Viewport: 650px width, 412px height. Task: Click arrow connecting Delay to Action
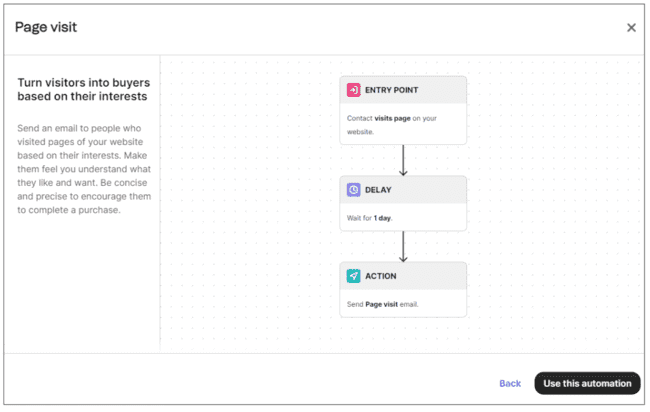(x=403, y=246)
